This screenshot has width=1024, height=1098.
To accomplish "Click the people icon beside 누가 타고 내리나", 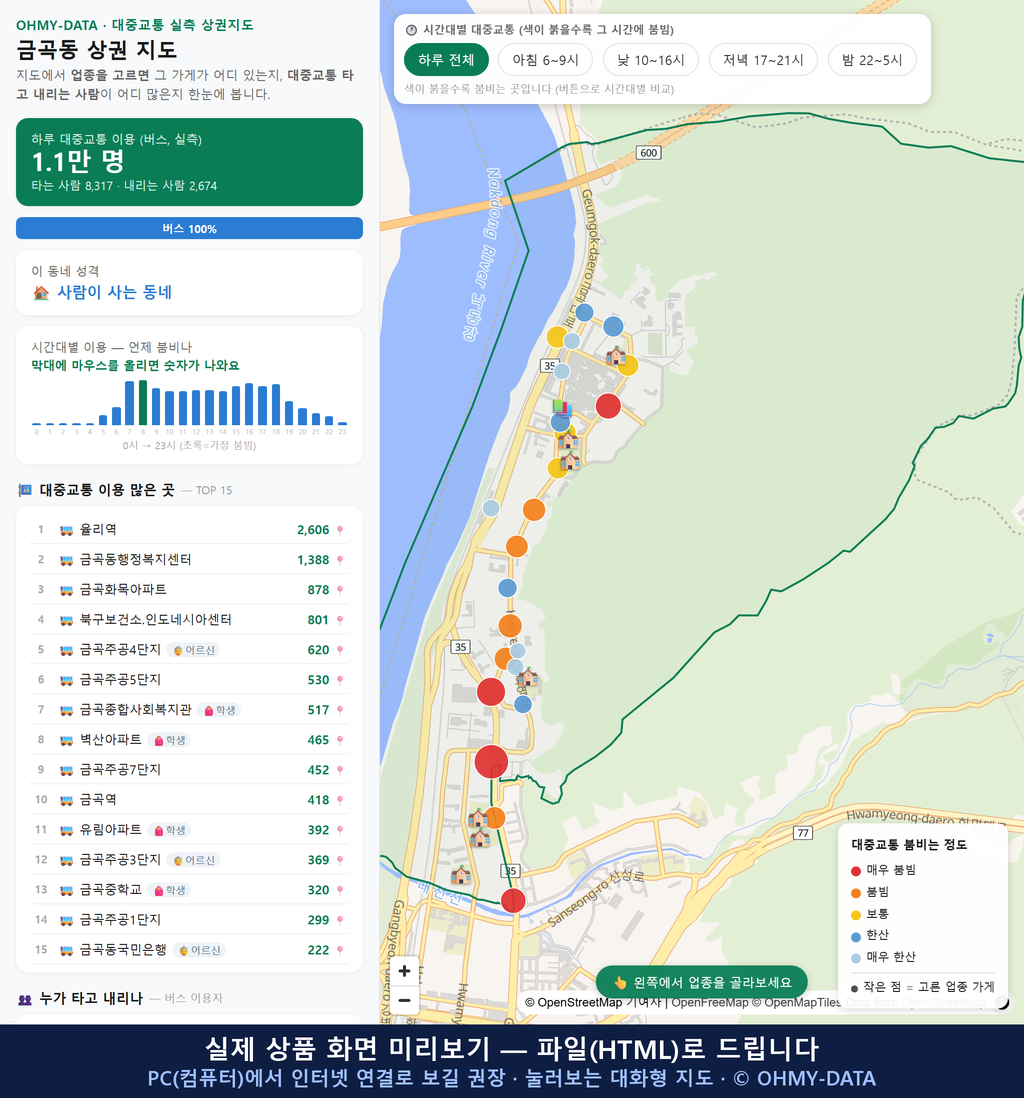I will coord(25,999).
